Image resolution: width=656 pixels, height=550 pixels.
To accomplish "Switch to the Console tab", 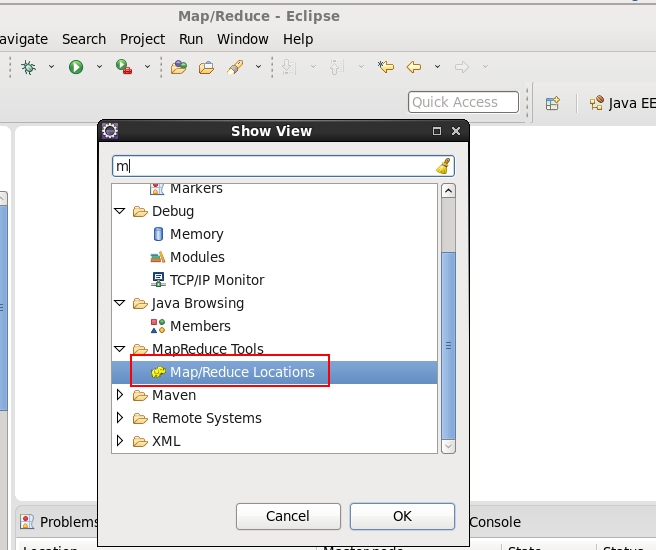I will point(495,522).
